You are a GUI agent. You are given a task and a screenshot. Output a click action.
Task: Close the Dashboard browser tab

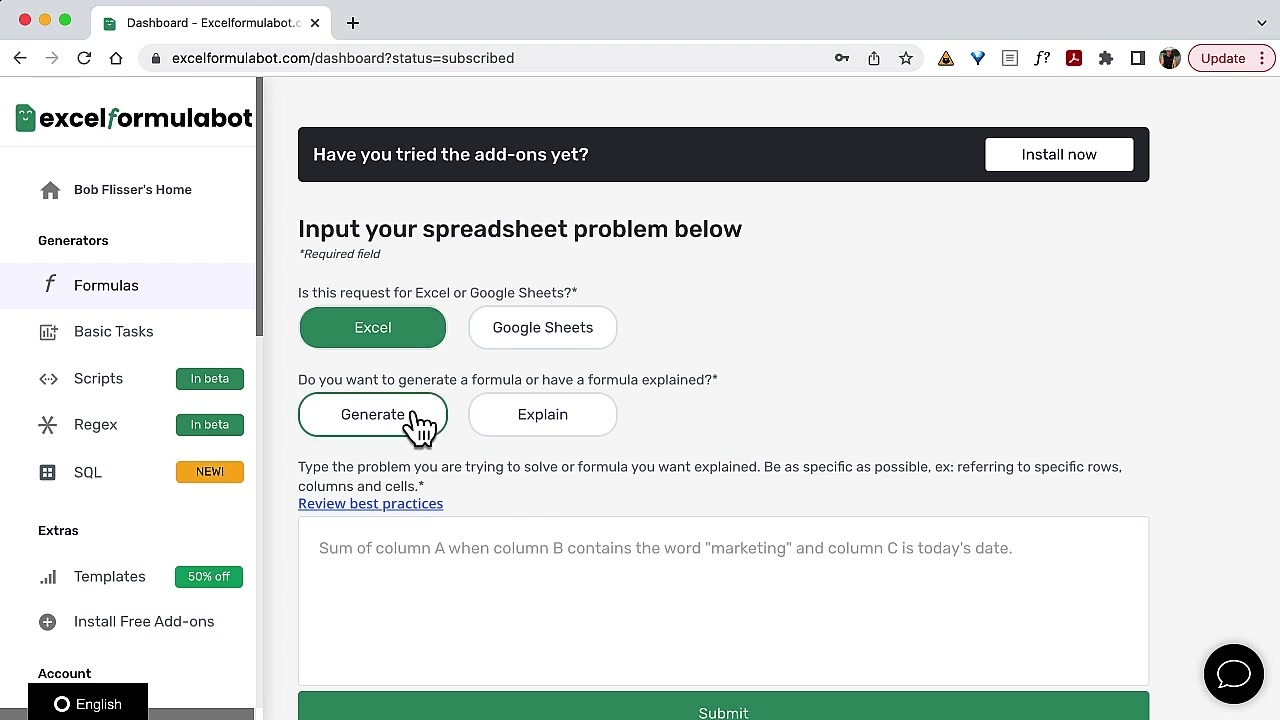(x=315, y=23)
